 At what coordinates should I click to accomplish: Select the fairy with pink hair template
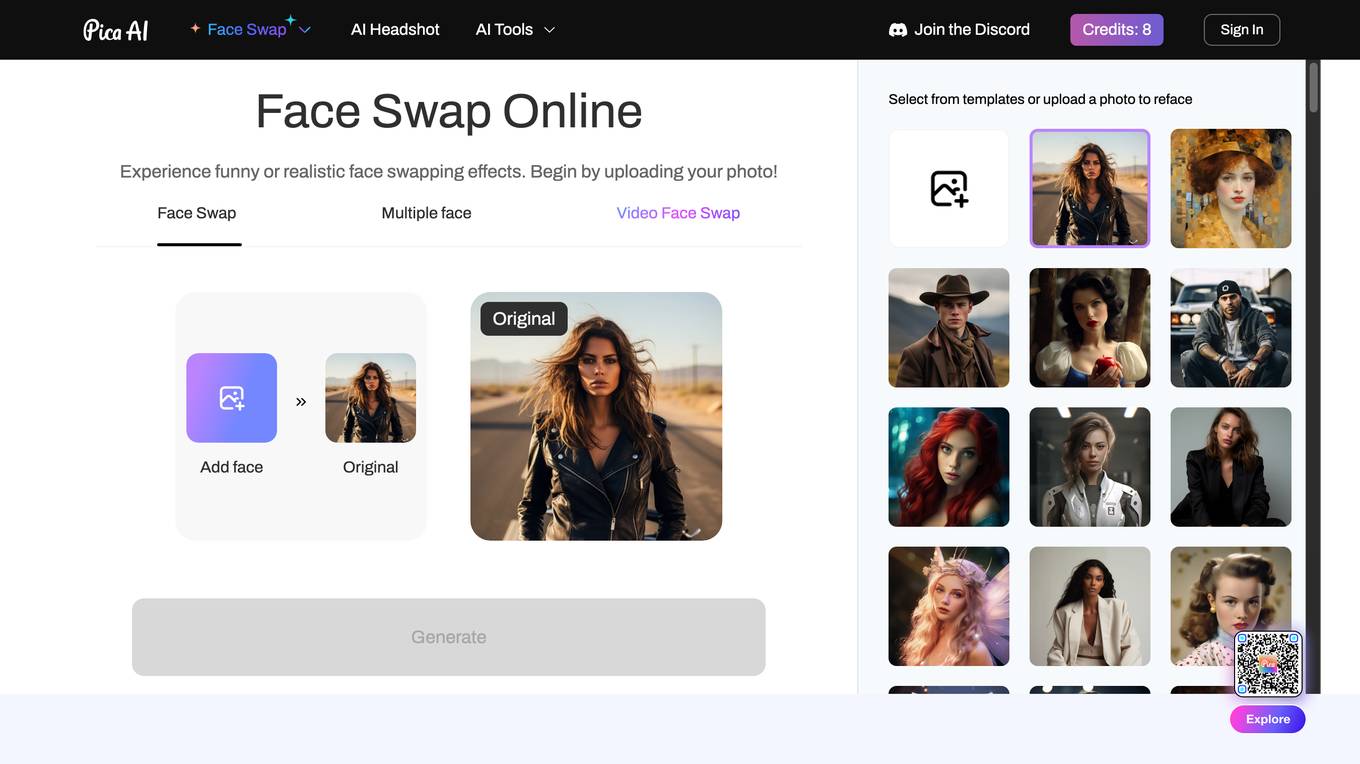point(949,606)
